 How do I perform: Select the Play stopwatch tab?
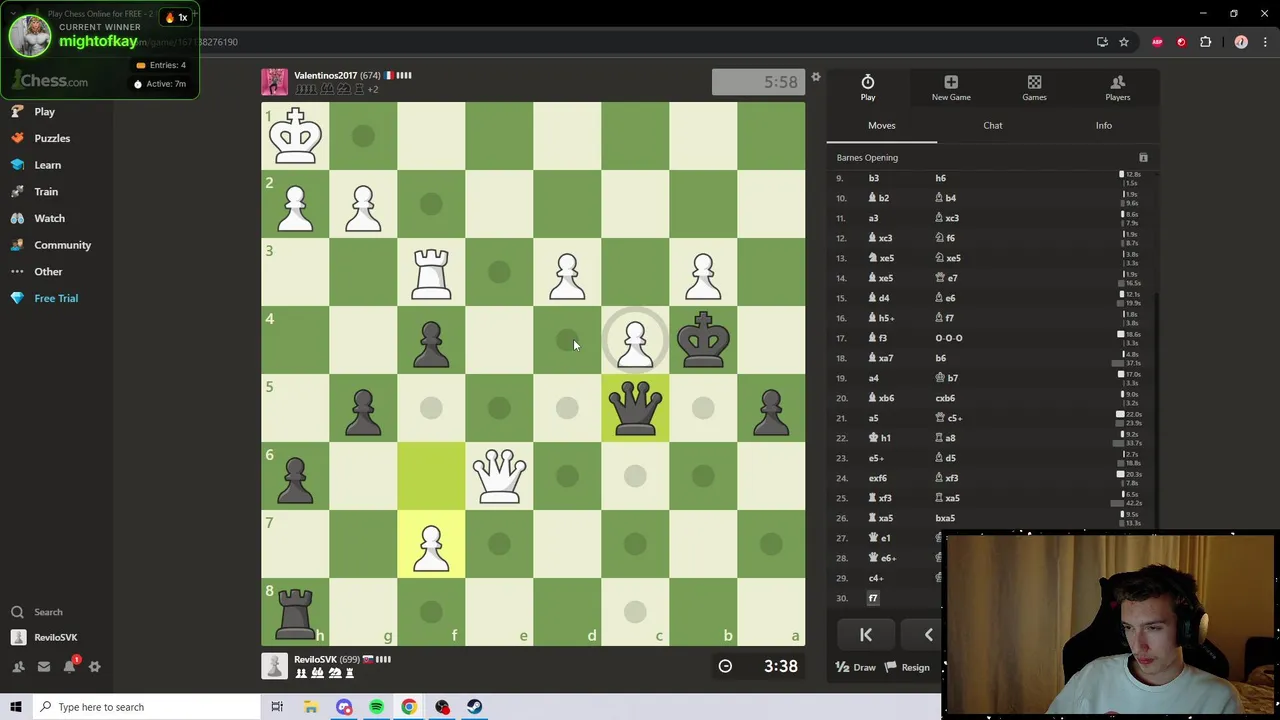(x=868, y=88)
